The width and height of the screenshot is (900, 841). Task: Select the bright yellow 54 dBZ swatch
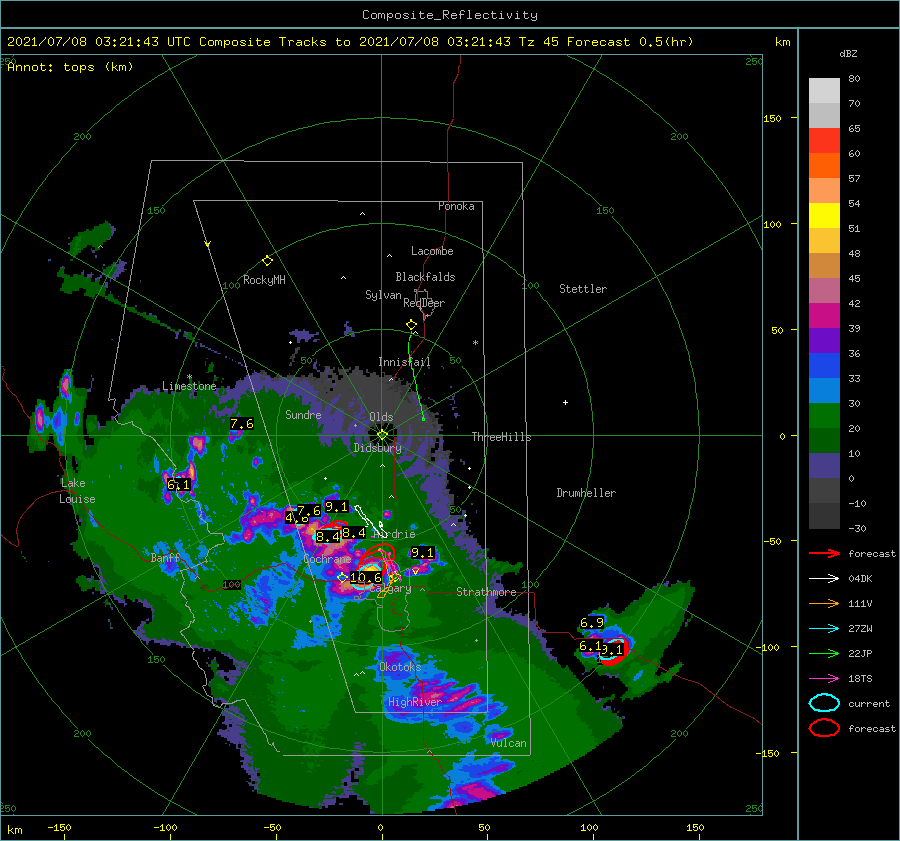tap(824, 215)
